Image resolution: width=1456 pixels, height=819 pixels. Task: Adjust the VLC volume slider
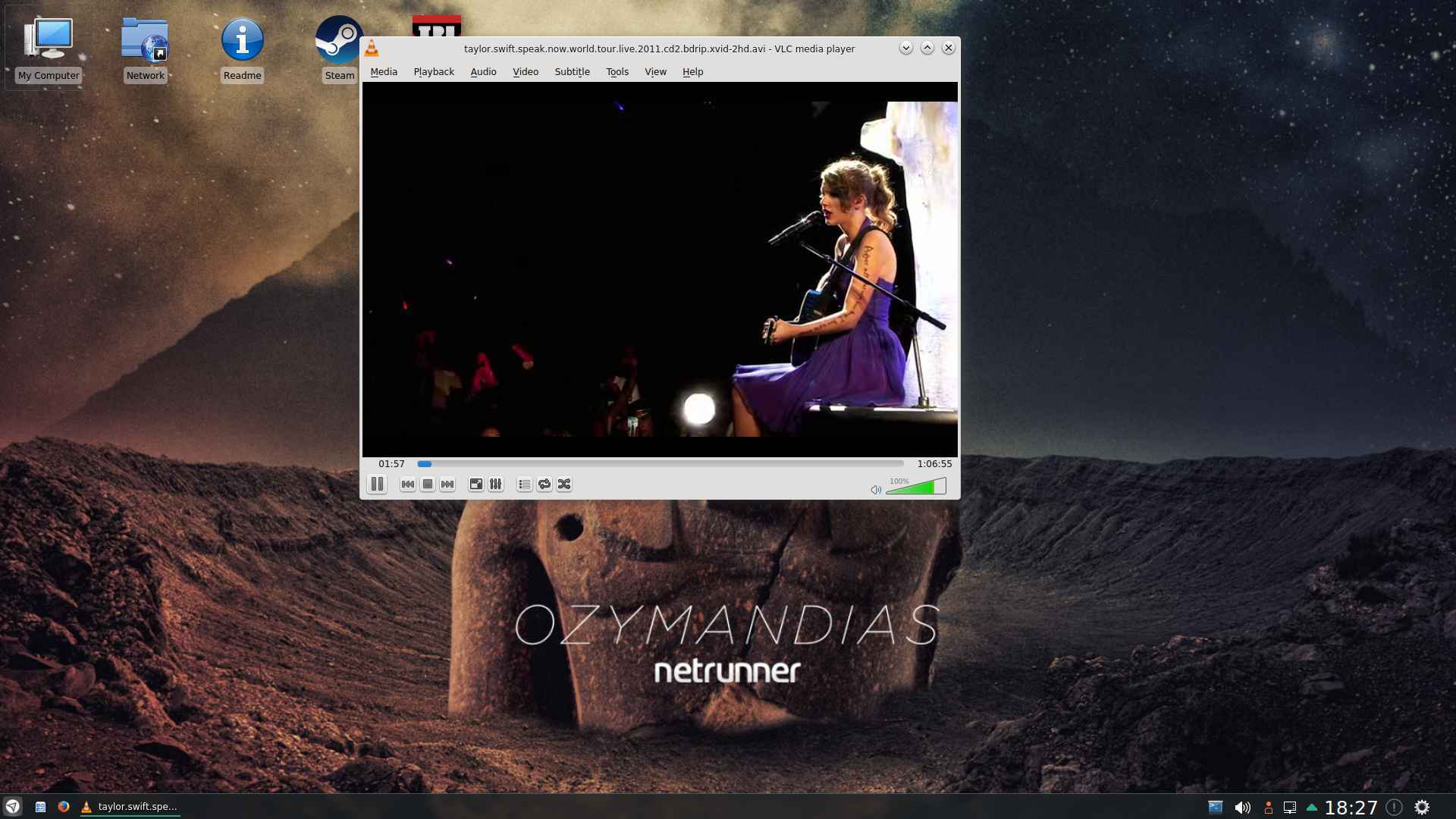(x=916, y=486)
